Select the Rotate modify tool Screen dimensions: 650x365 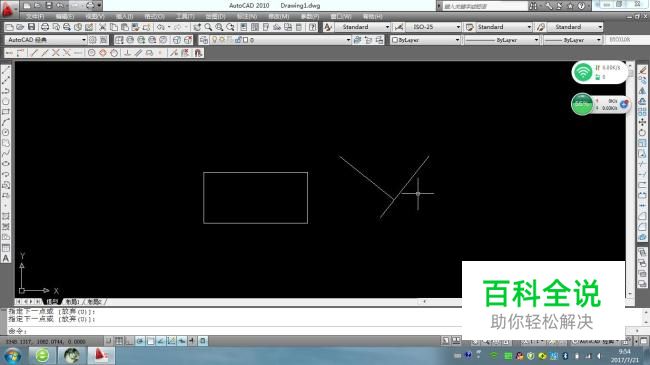pyautogui.click(x=642, y=133)
